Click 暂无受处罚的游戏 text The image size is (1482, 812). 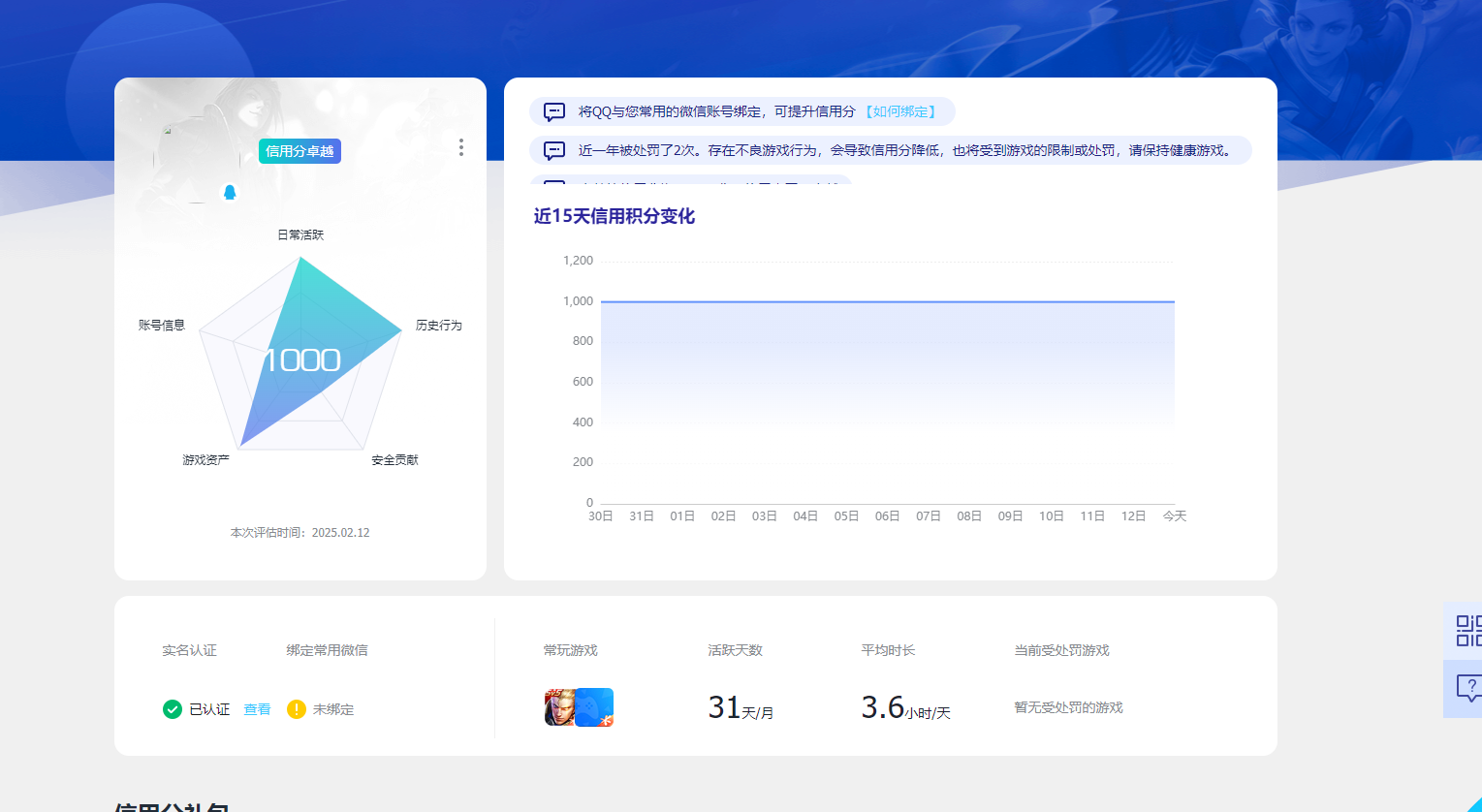(x=1068, y=707)
